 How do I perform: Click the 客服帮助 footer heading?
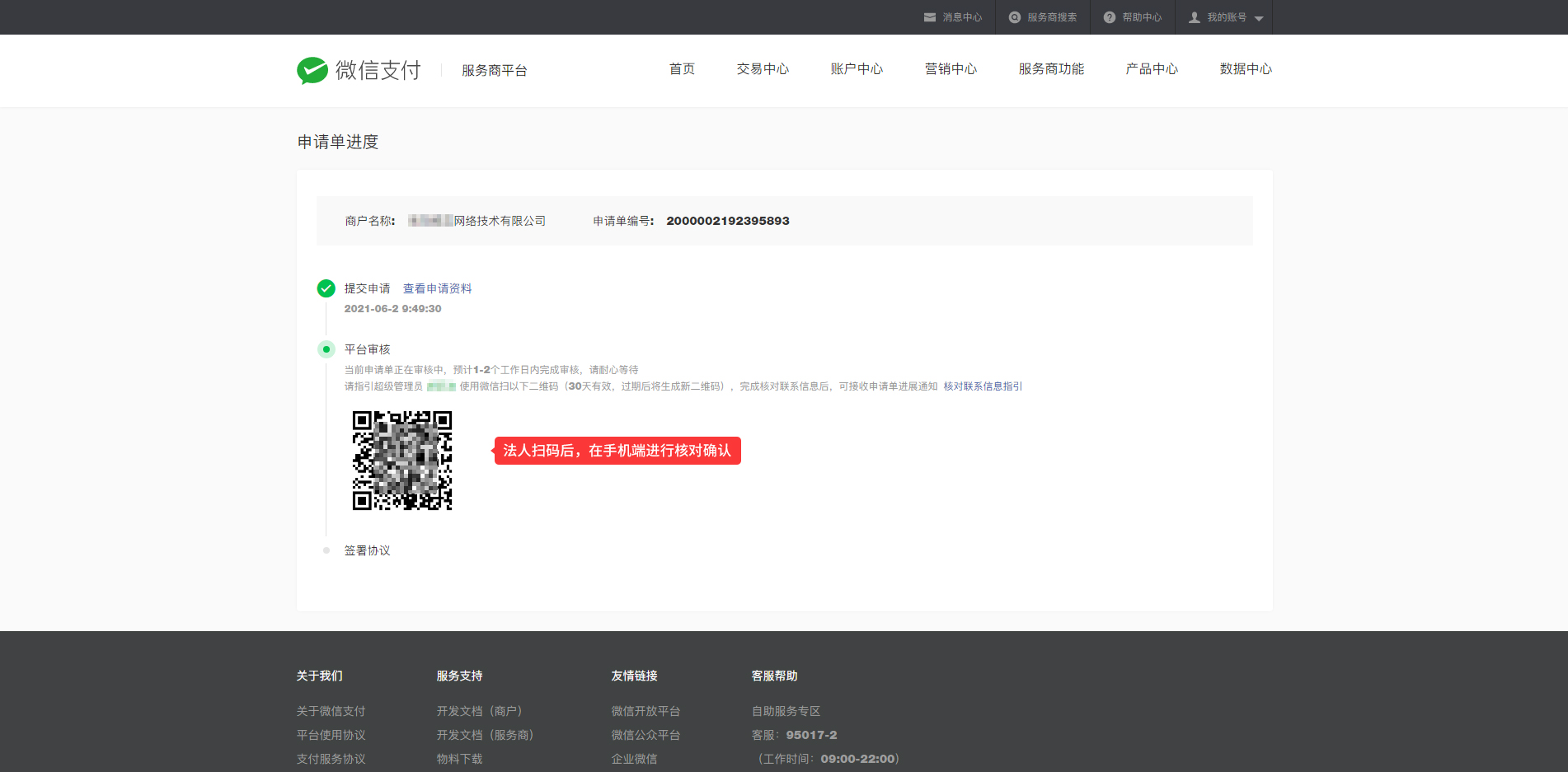coord(774,676)
